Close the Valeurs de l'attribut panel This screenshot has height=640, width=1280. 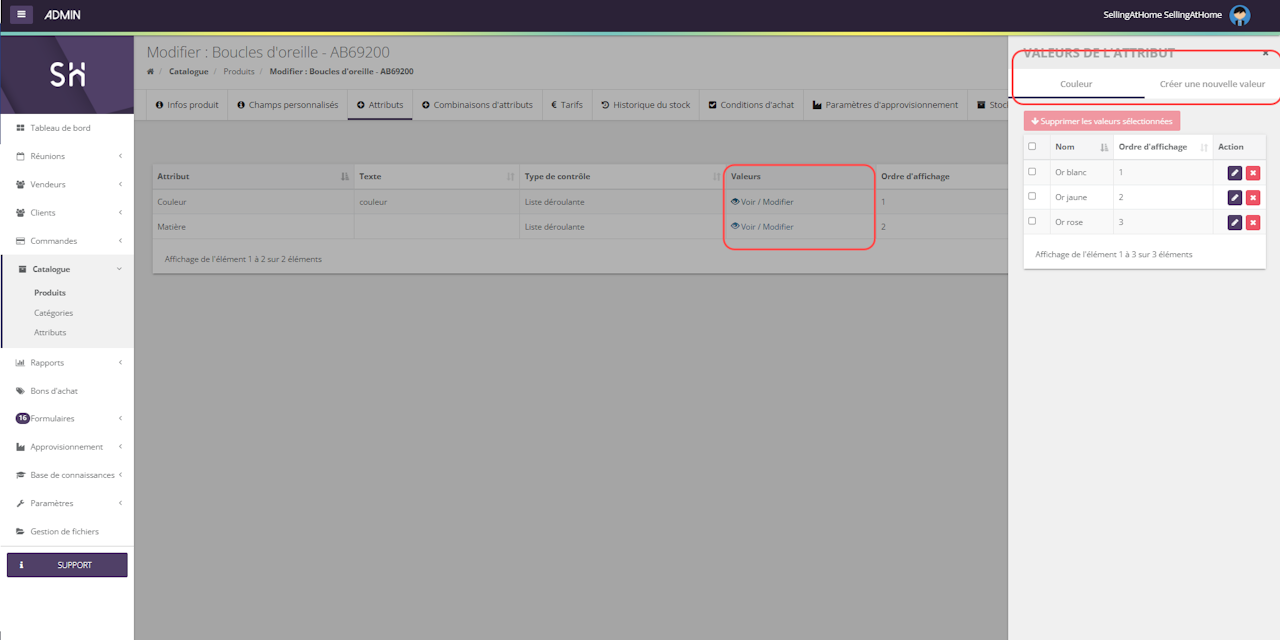[1265, 53]
